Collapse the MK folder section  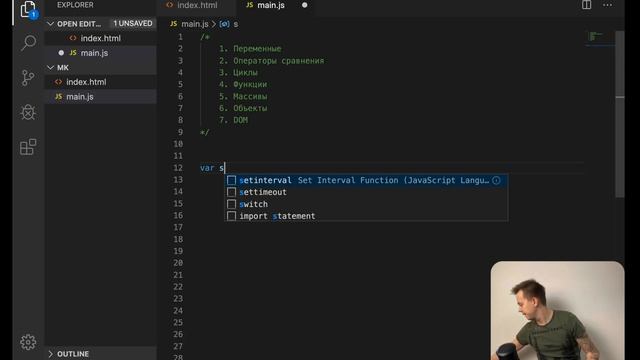(x=51, y=67)
